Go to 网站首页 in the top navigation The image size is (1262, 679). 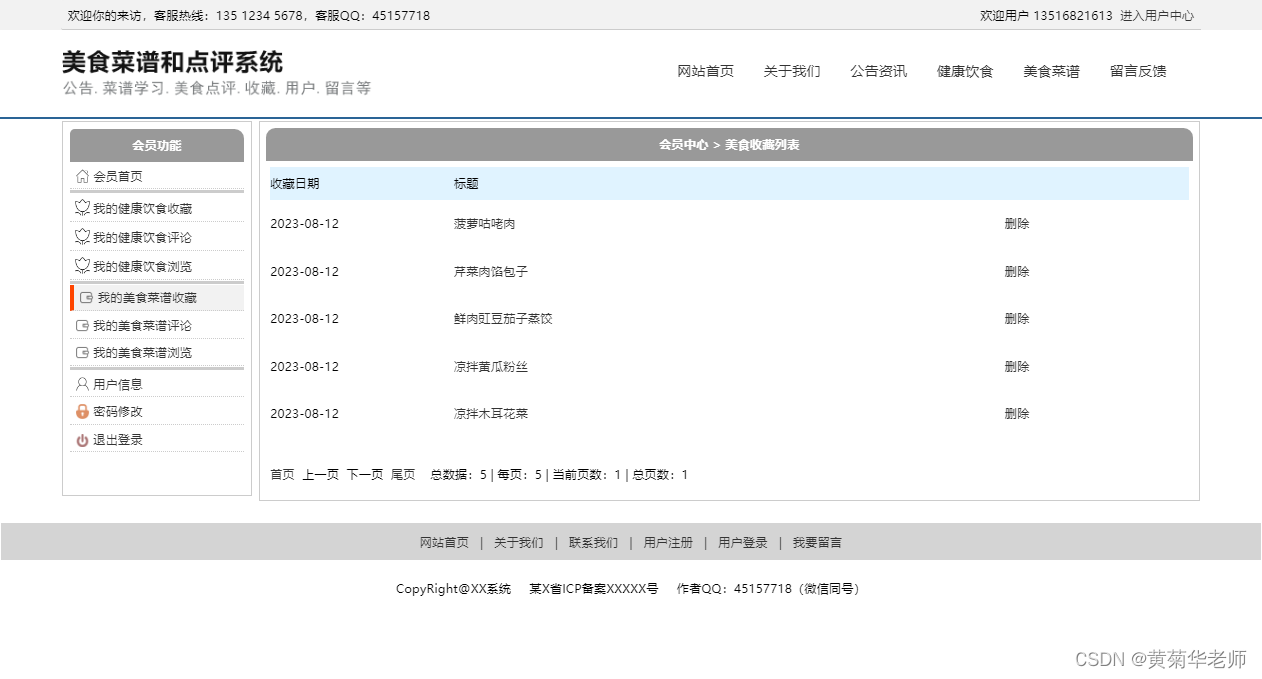coord(705,71)
